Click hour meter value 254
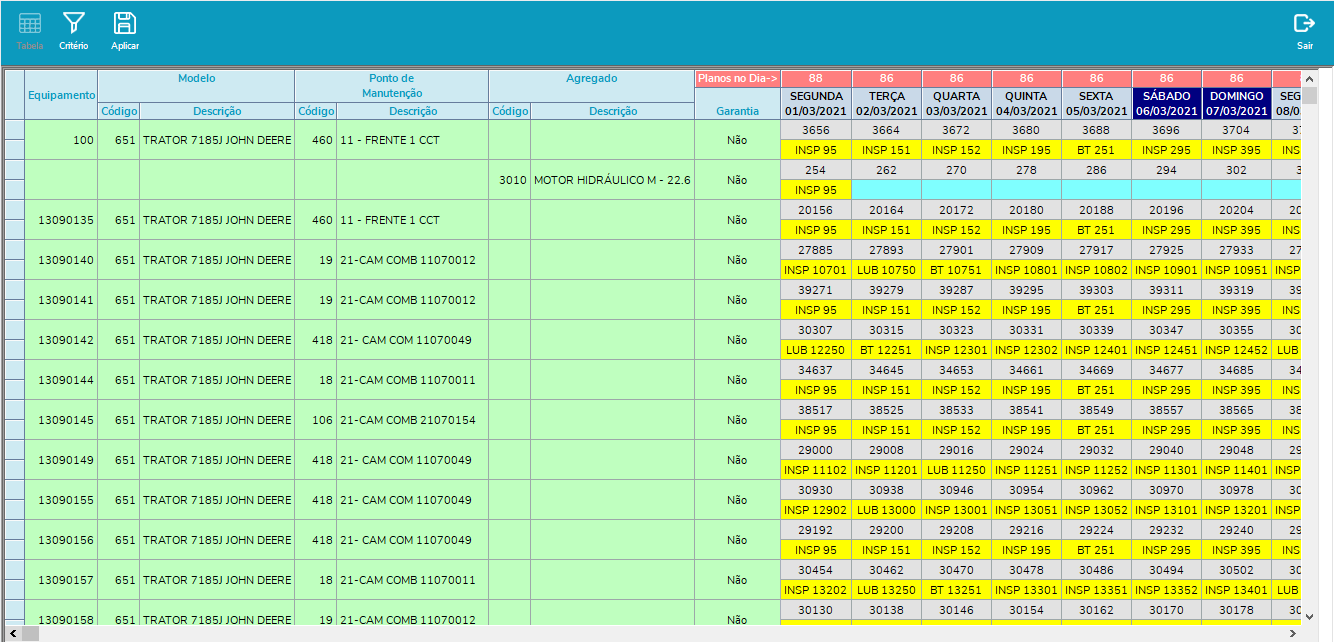1334x642 pixels. [x=816, y=170]
